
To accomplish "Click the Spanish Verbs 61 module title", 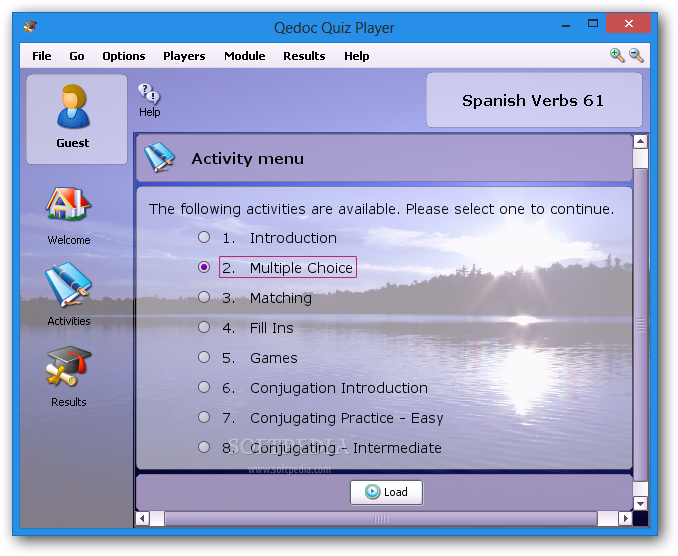I will 534,100.
